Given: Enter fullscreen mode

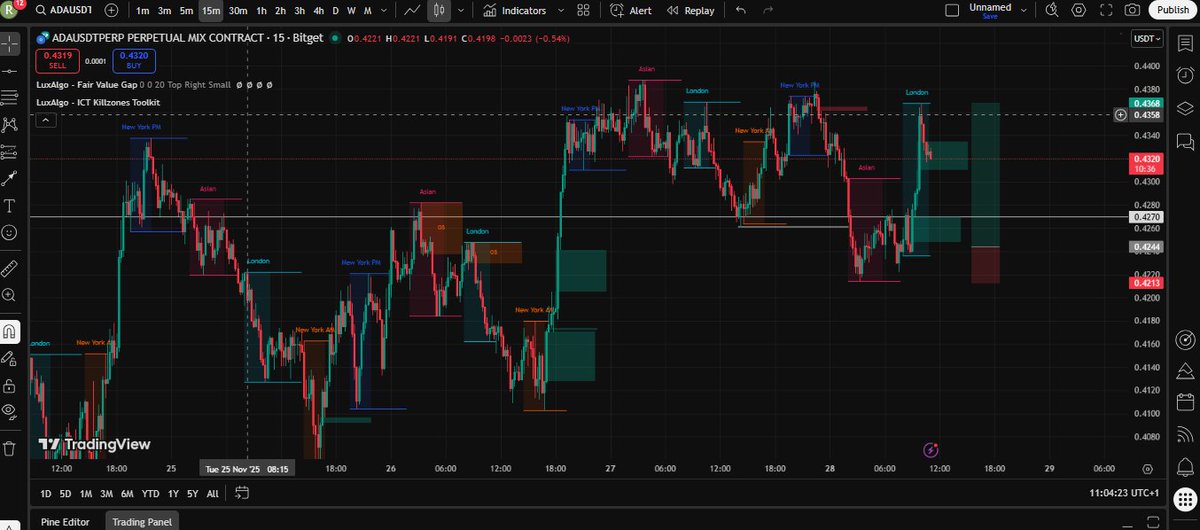Looking at the screenshot, I should click(1106, 10).
